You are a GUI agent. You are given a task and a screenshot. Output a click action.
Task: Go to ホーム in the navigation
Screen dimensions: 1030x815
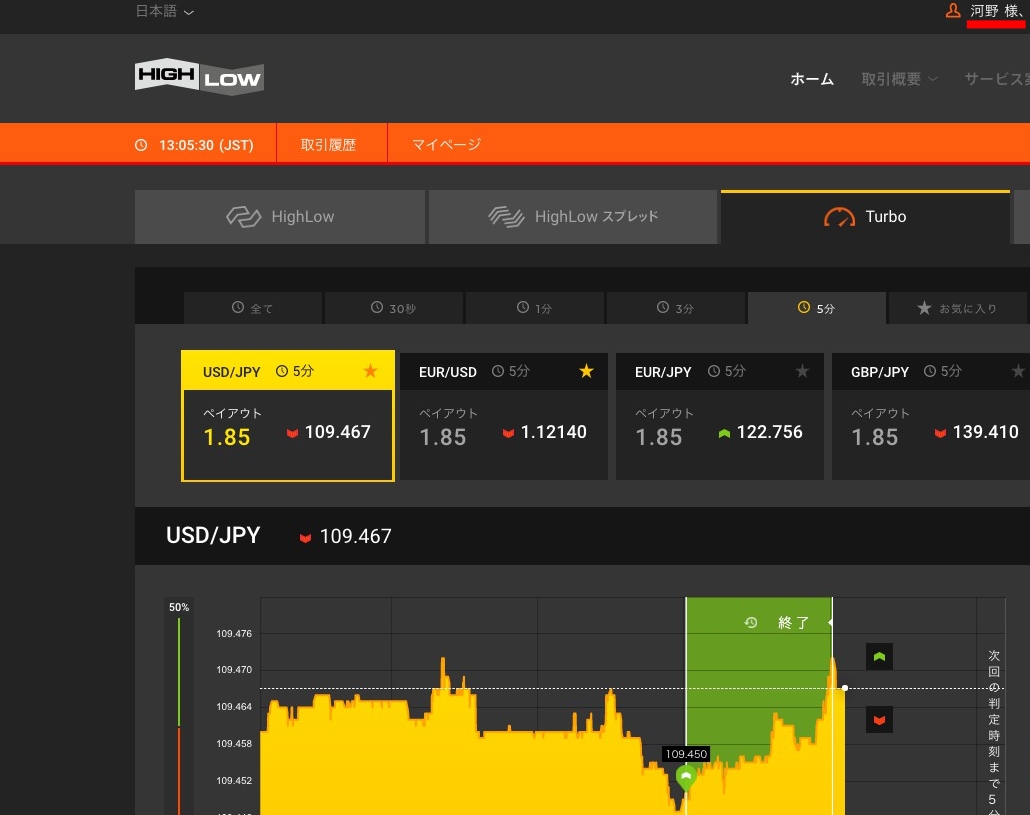[812, 79]
